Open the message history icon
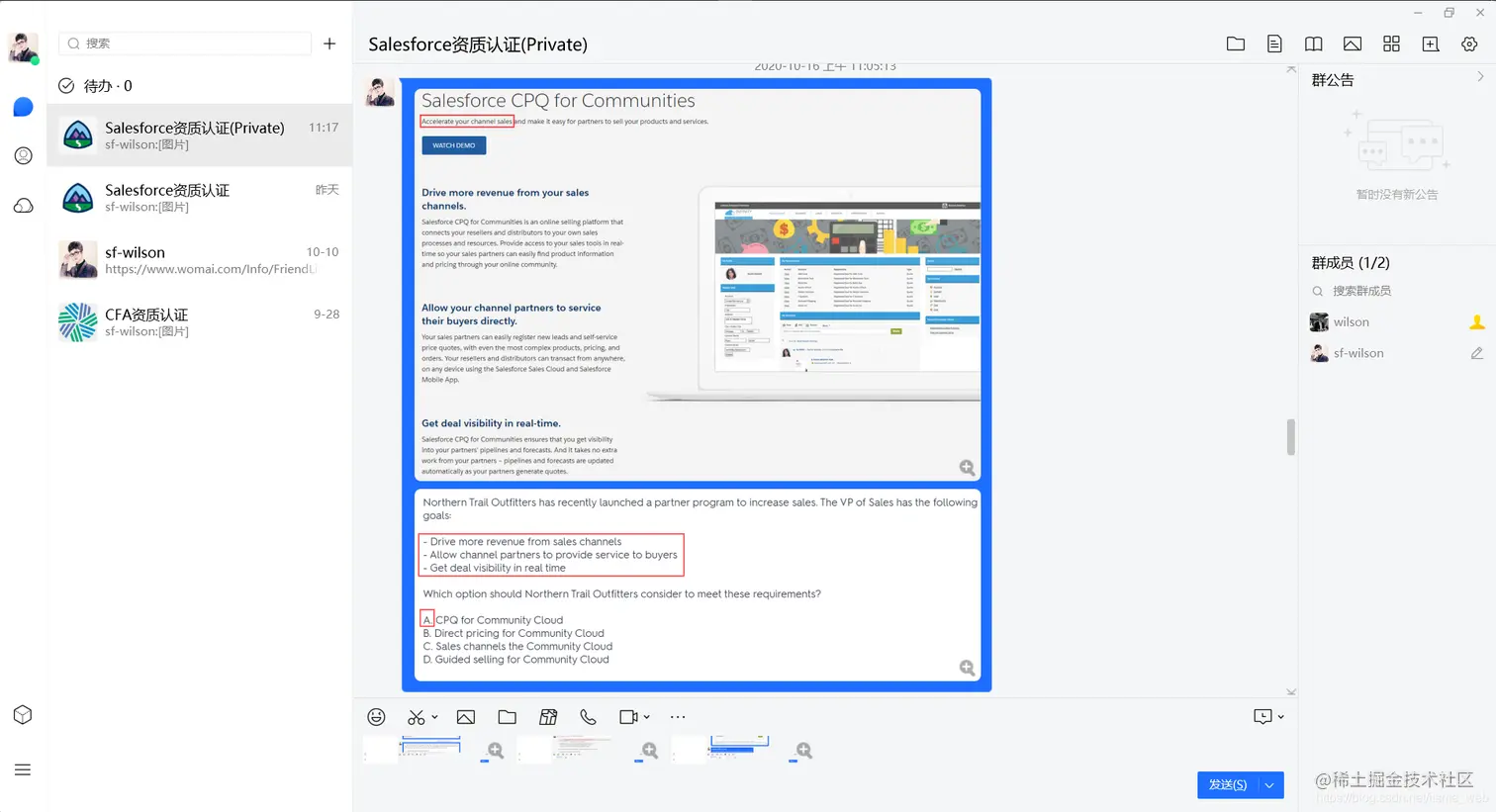The height and width of the screenshot is (812, 1496). point(1262,717)
